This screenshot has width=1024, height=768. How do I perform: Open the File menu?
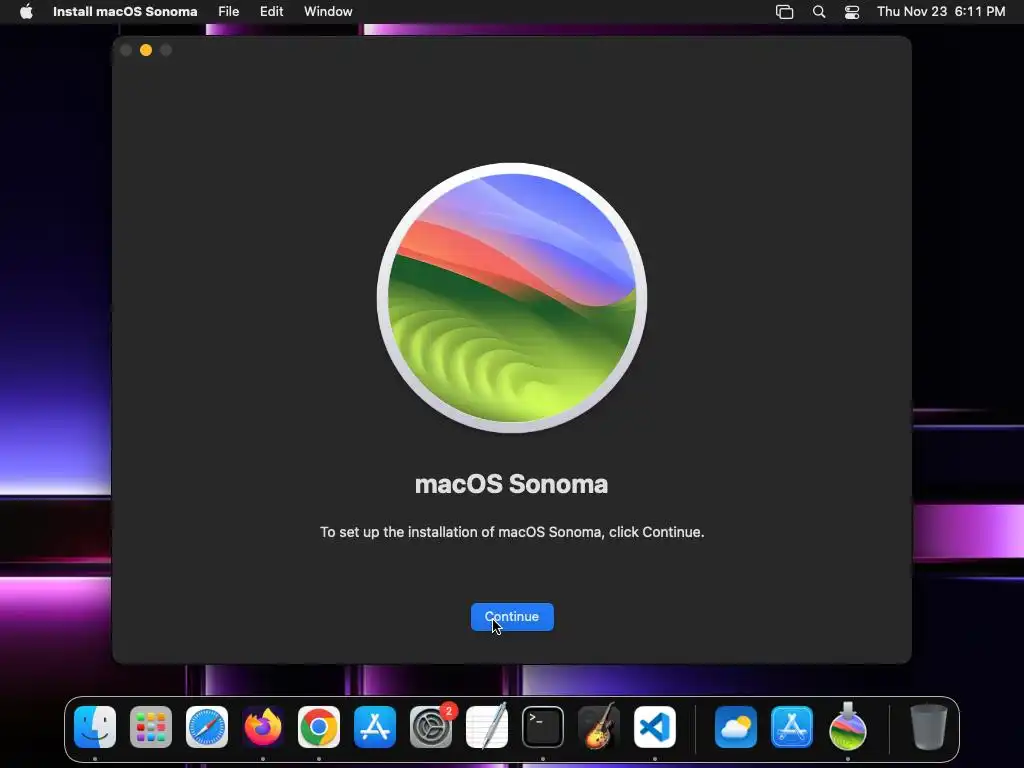click(229, 12)
